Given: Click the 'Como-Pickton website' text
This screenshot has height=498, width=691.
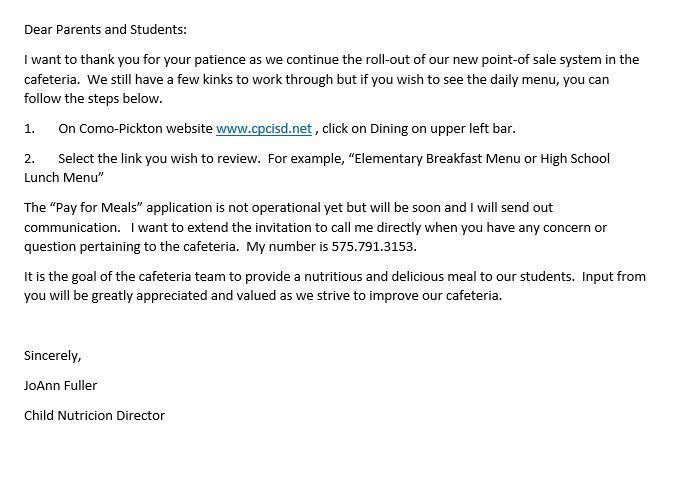Looking at the screenshot, I should pyautogui.click(x=135, y=129).
